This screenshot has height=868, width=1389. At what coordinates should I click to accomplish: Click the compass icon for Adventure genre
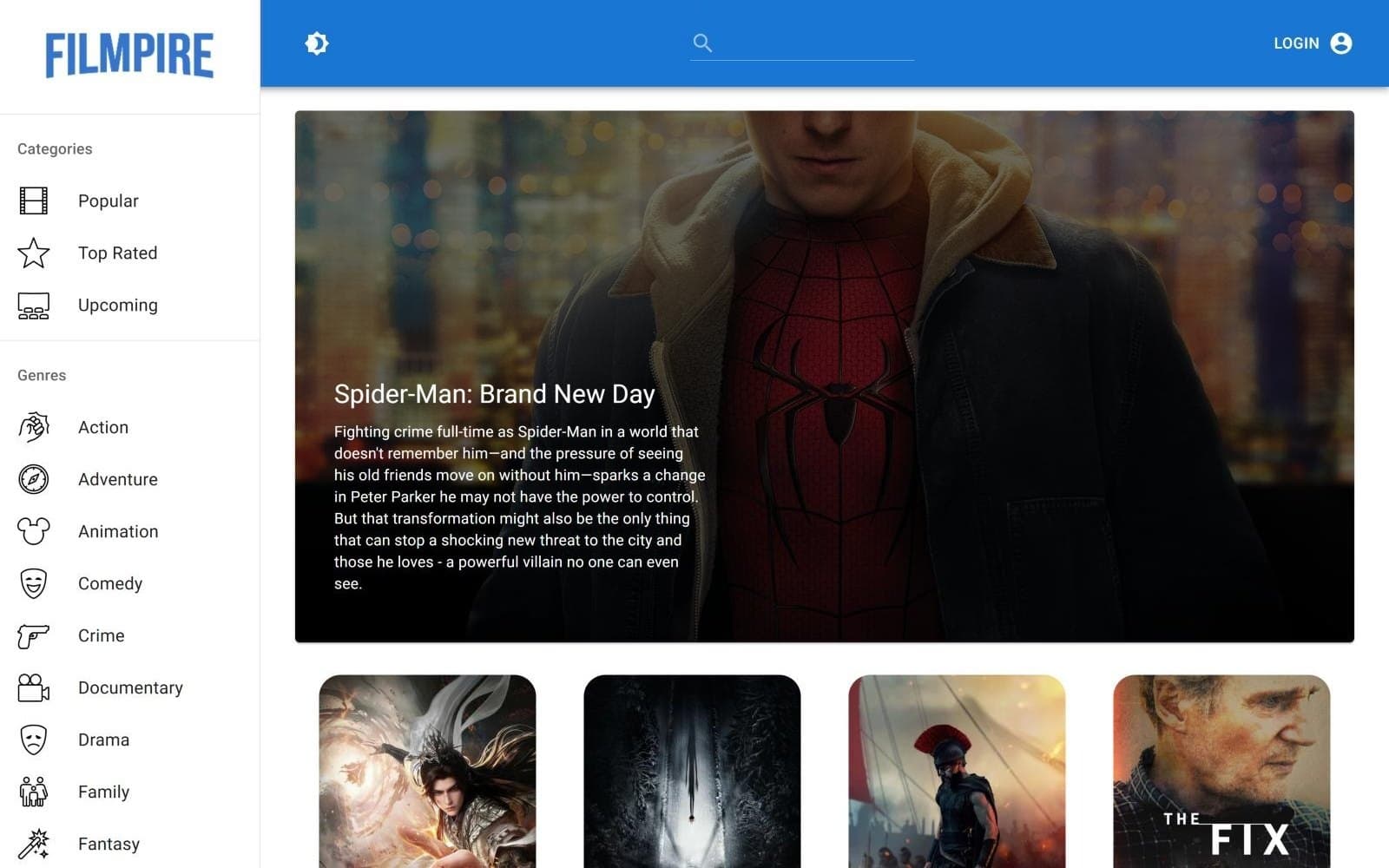click(x=34, y=479)
